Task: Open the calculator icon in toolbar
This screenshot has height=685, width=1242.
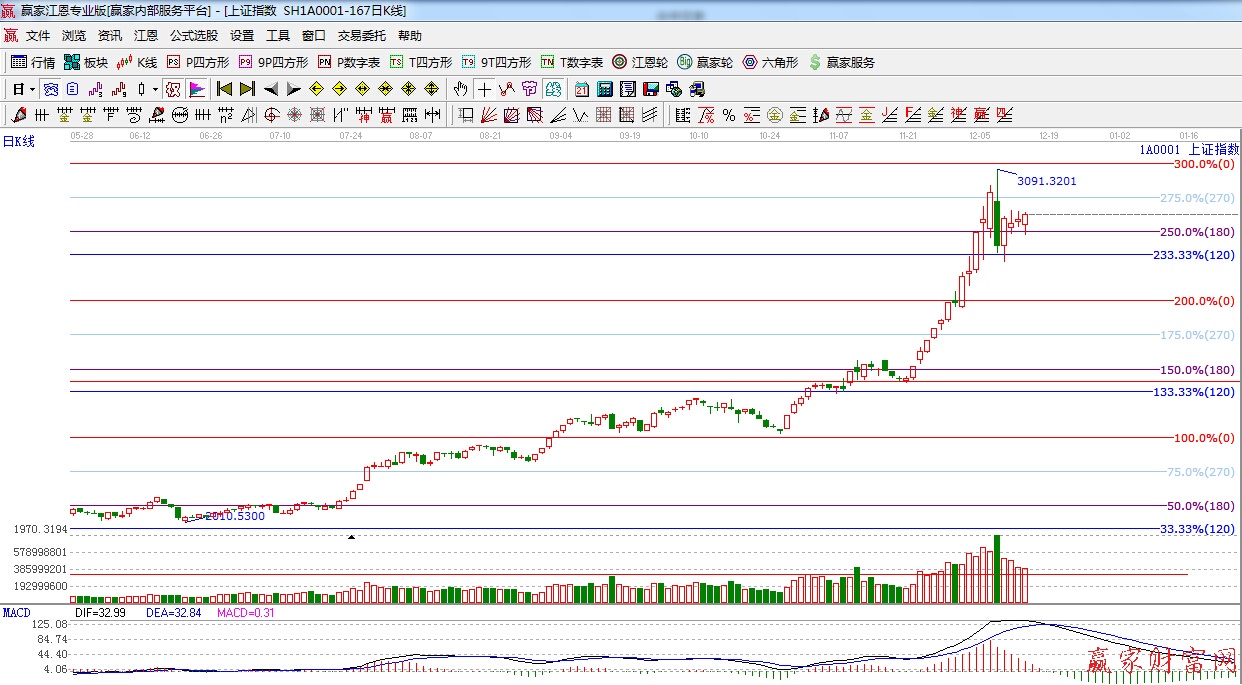Action: [x=604, y=89]
